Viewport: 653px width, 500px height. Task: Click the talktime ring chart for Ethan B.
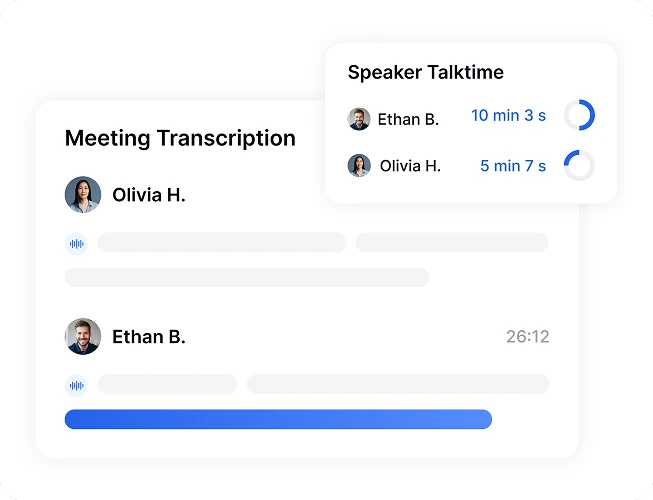pyautogui.click(x=579, y=116)
